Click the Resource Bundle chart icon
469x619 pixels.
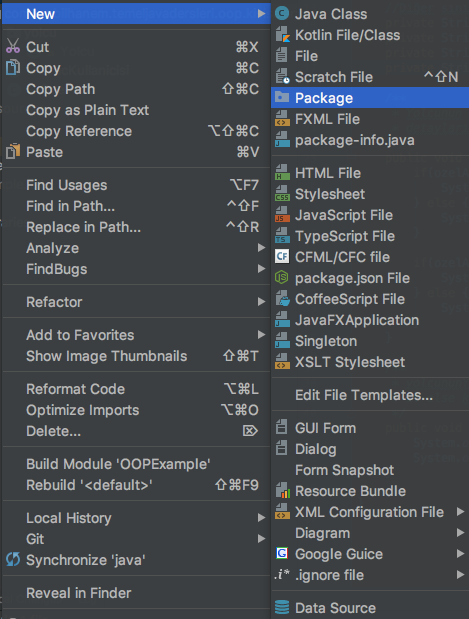tap(282, 491)
